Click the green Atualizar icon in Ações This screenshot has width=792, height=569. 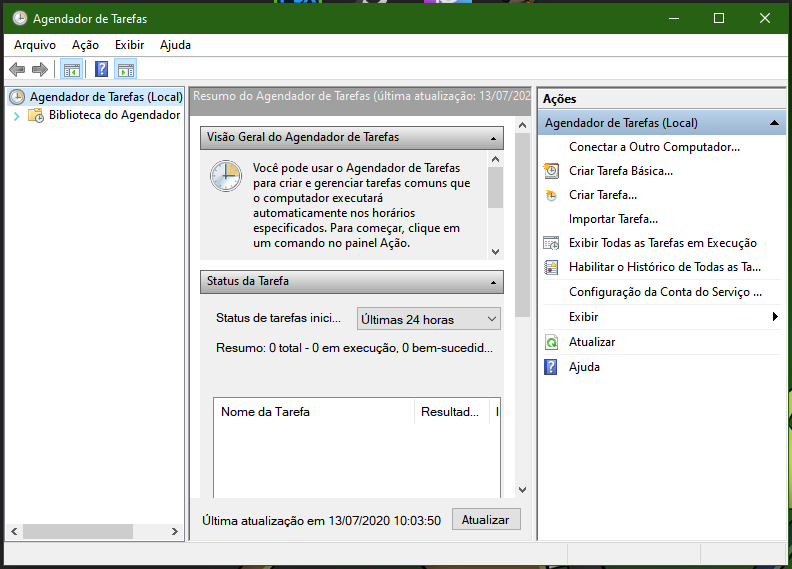(x=551, y=342)
